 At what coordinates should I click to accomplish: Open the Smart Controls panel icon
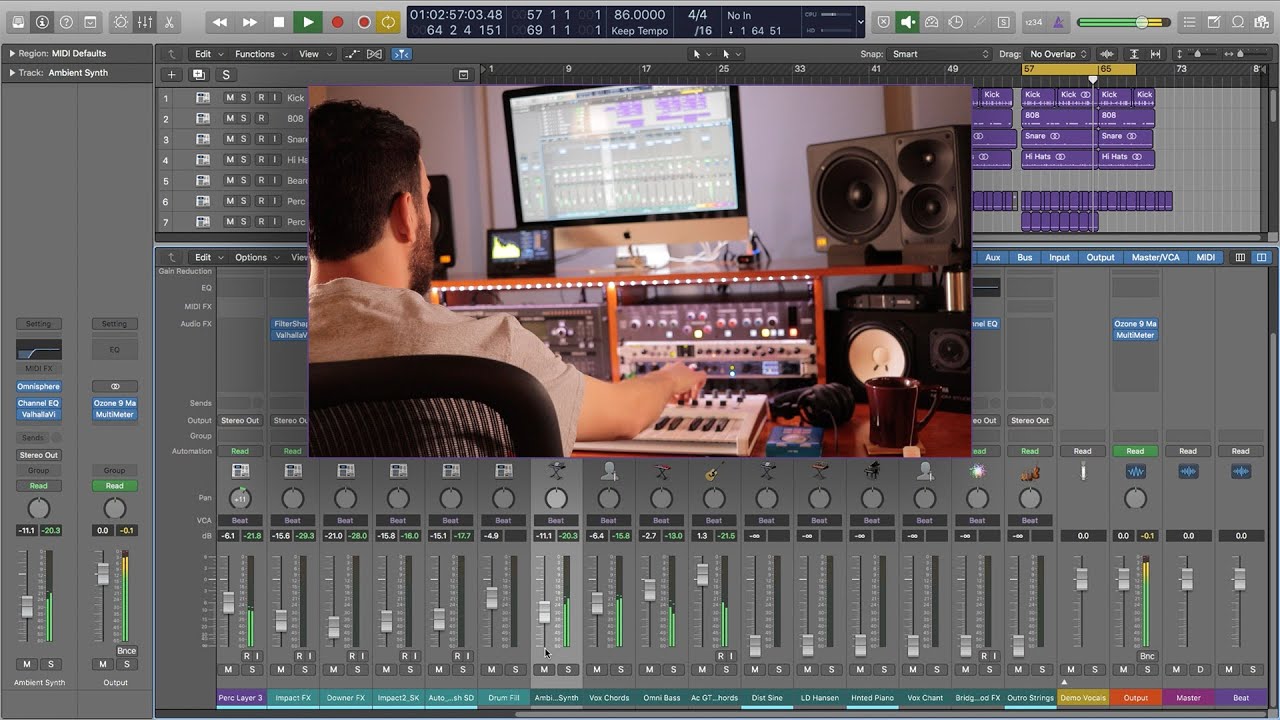(121, 20)
